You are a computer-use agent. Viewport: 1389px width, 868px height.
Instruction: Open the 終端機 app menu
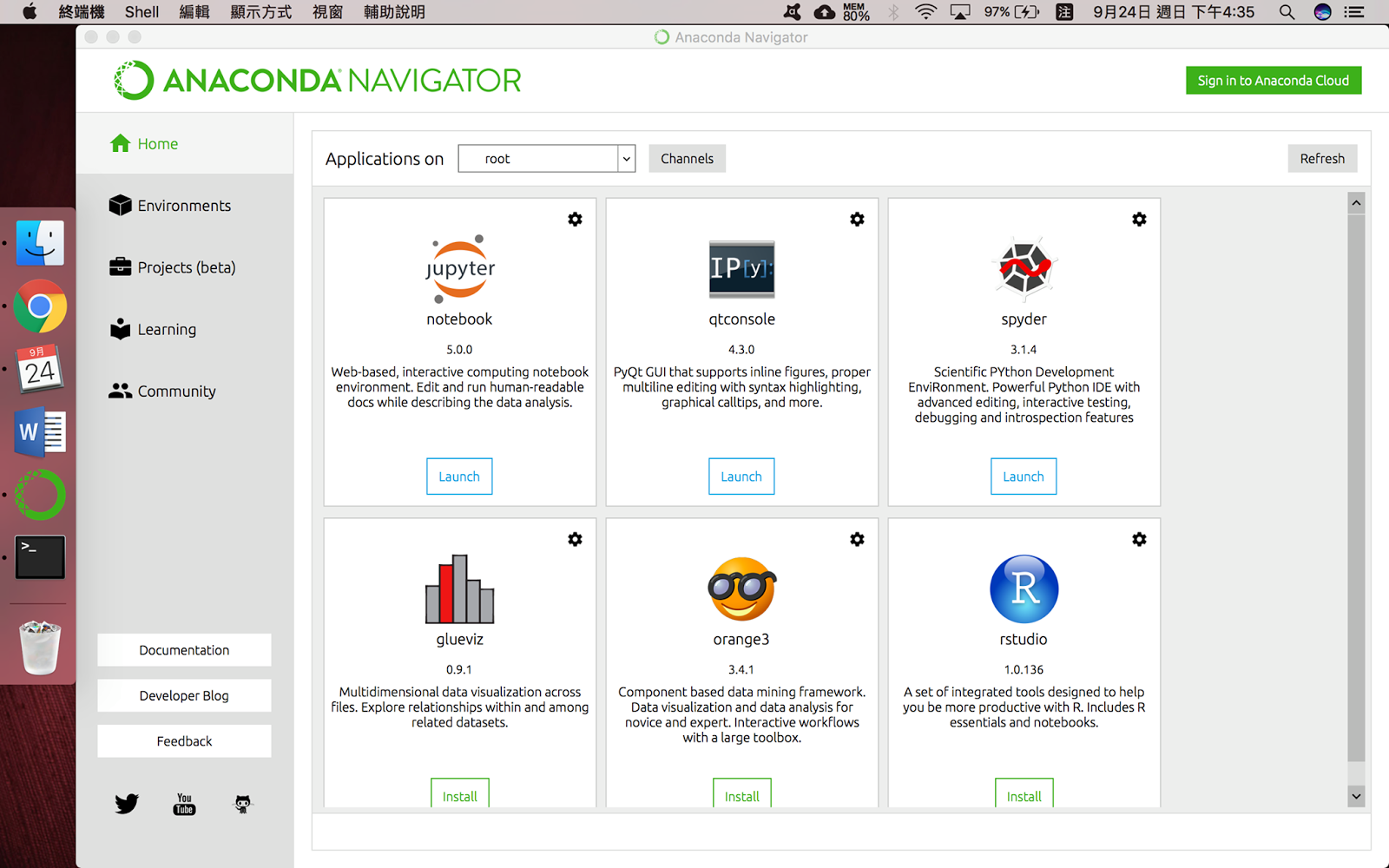(x=82, y=12)
